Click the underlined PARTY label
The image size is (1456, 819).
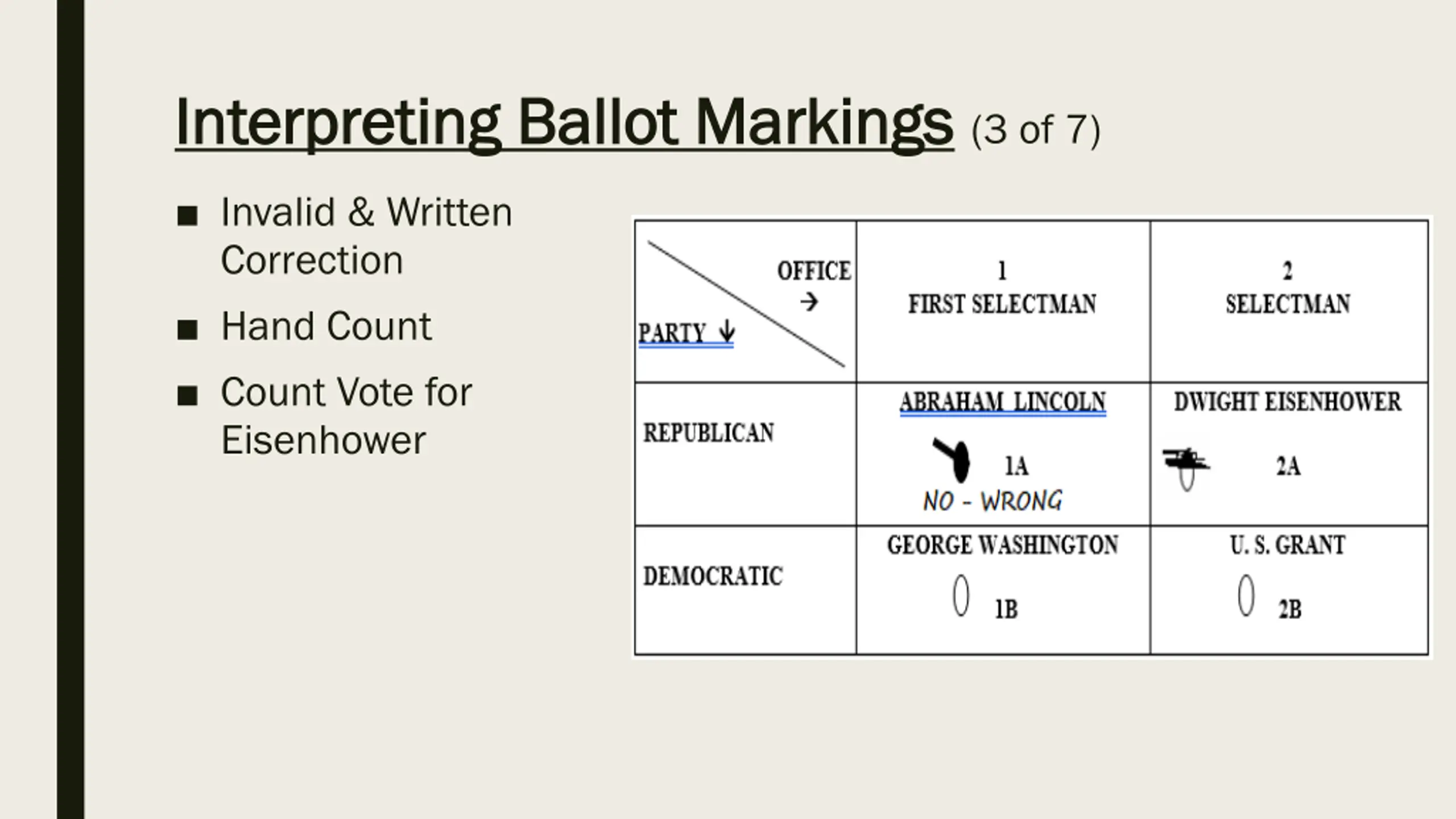[x=672, y=333]
